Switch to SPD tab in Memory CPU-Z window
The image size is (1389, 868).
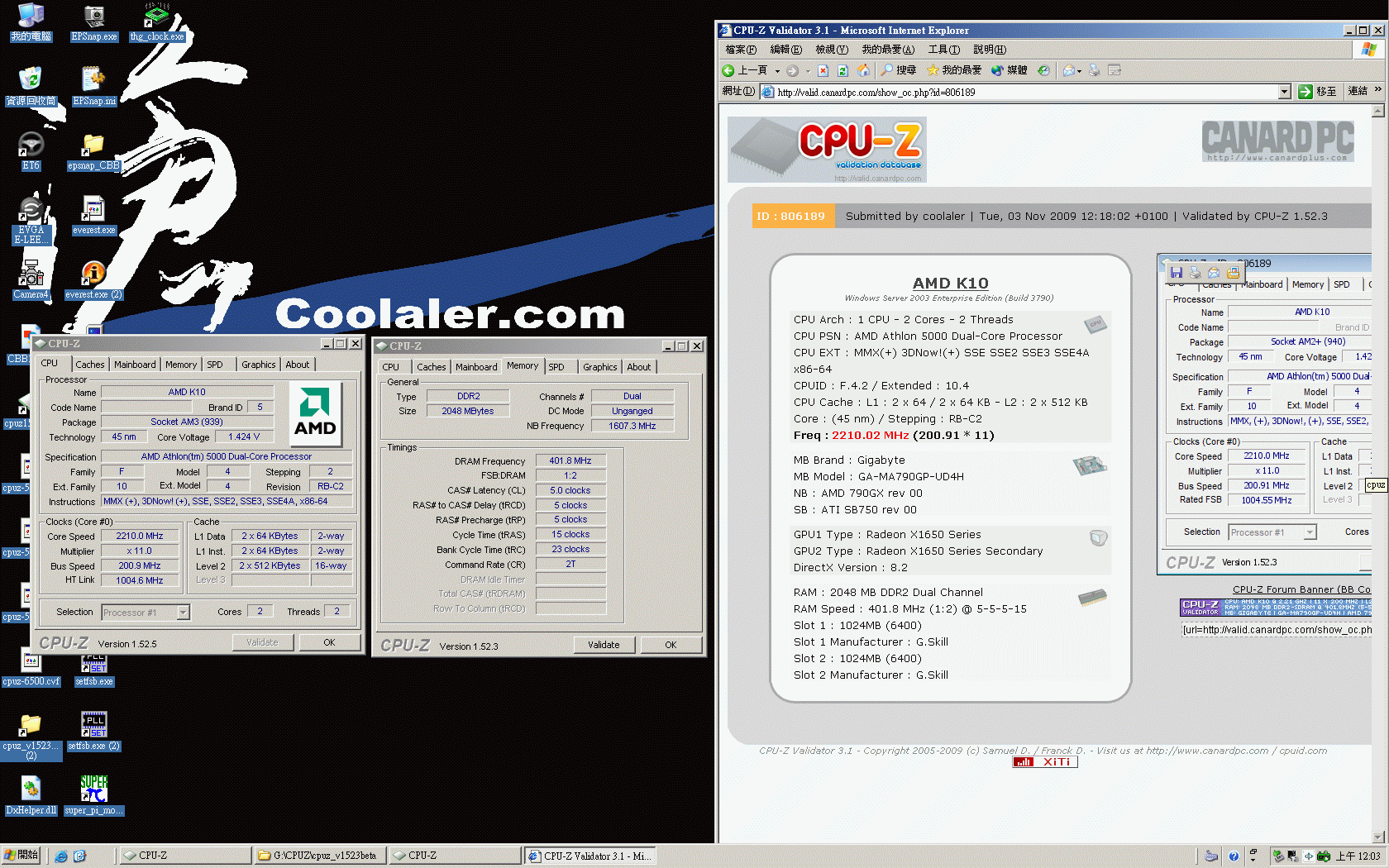556,367
